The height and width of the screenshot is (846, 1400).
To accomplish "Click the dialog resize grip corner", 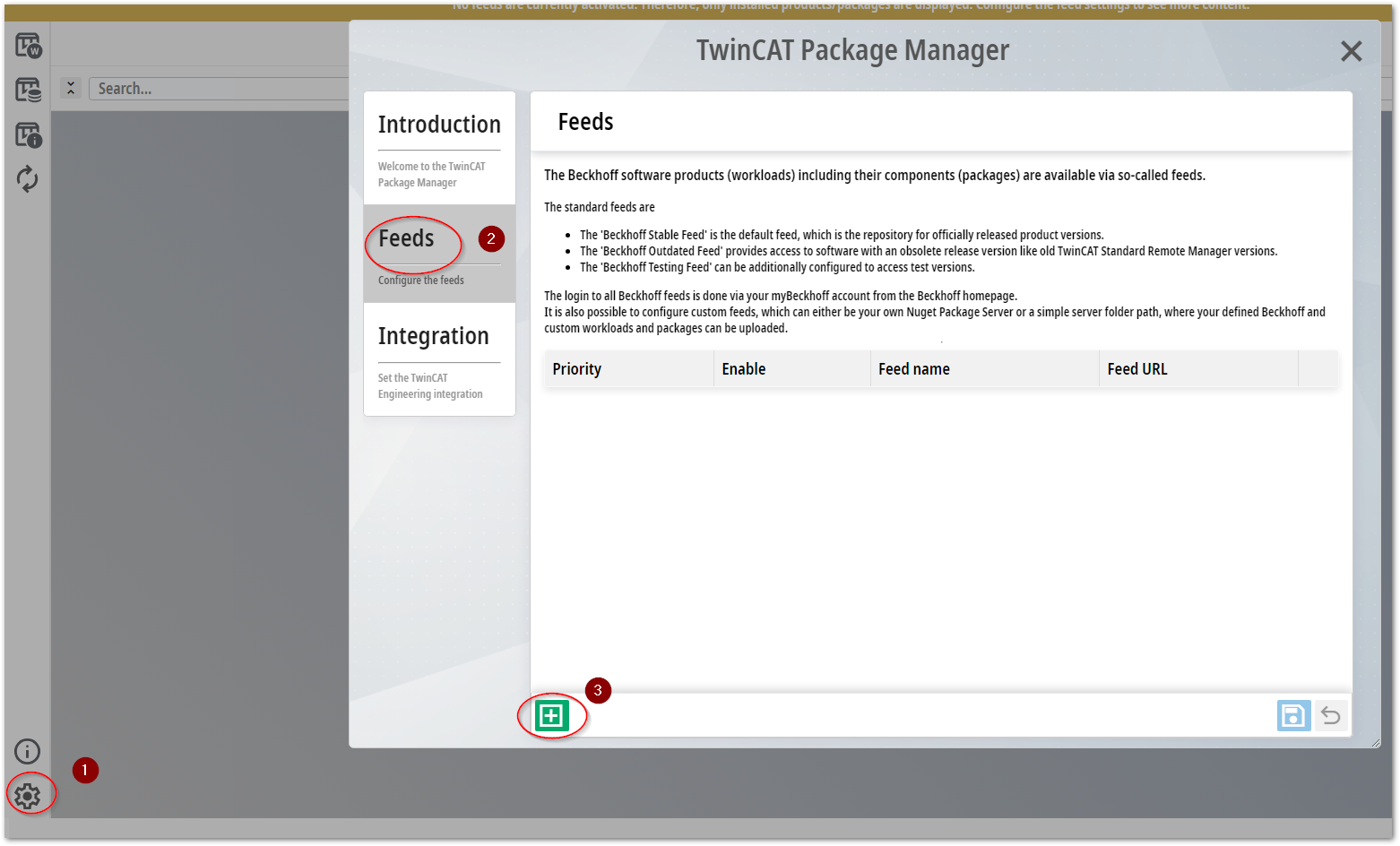I will click(x=1374, y=742).
